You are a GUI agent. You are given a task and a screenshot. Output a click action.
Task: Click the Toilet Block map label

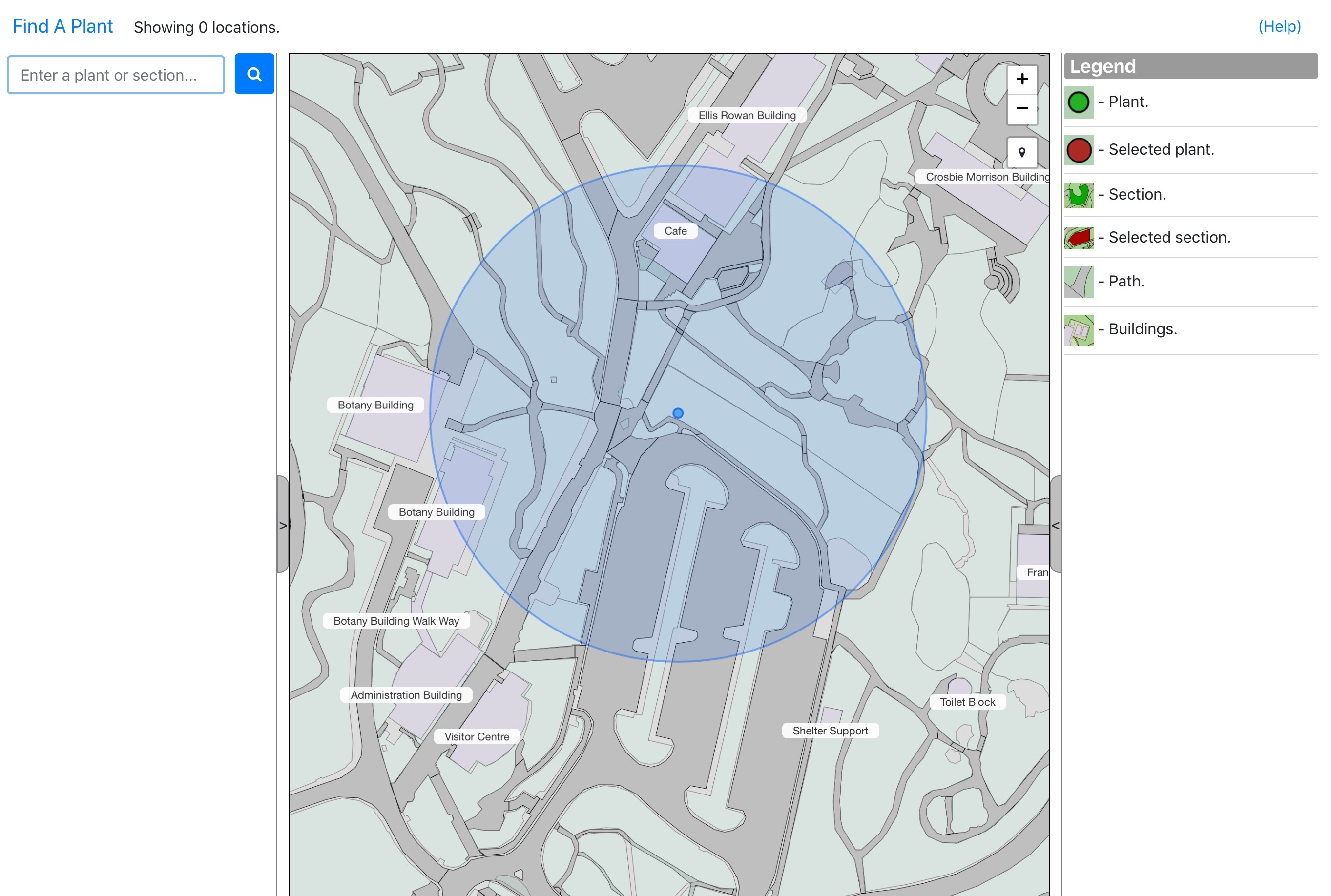coord(967,702)
